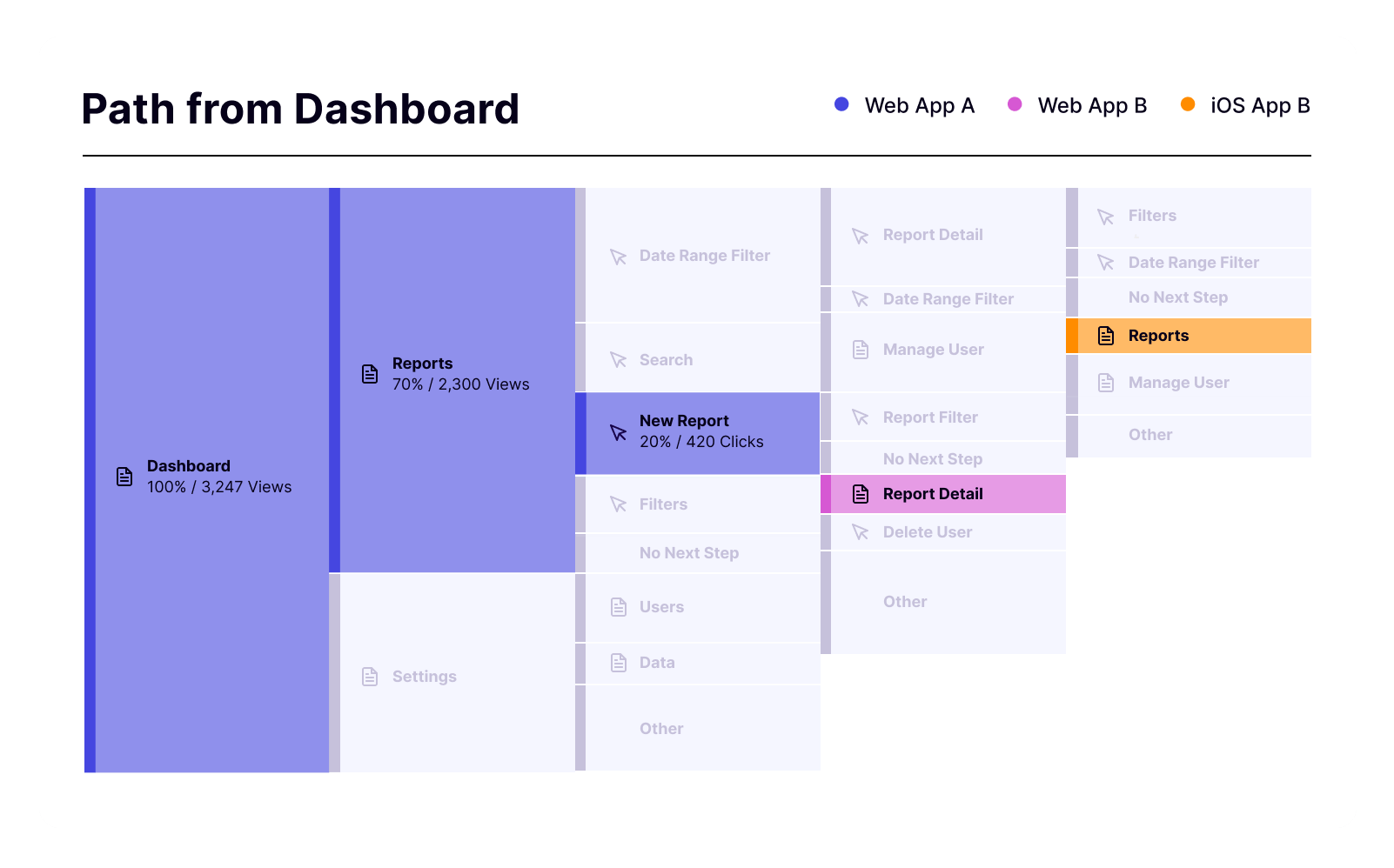Click the Web App A blue legend dot
The height and width of the screenshot is (868, 1394).
[x=841, y=104]
